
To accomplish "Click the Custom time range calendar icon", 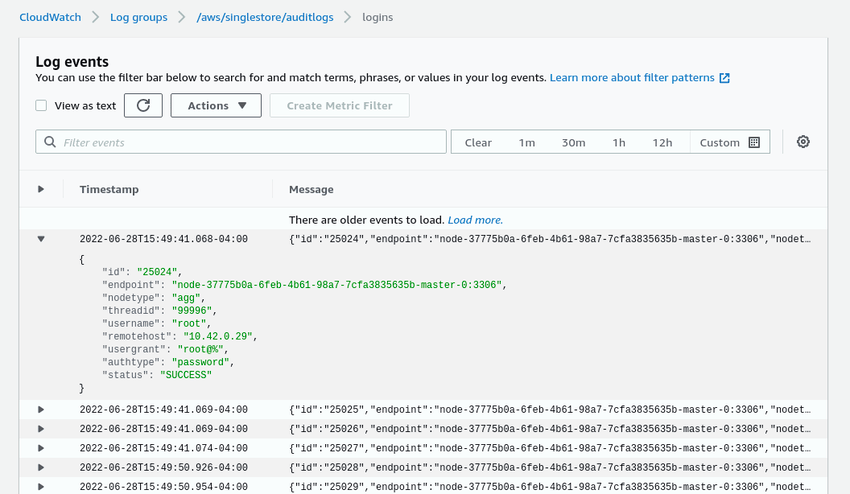I will tap(754, 143).
